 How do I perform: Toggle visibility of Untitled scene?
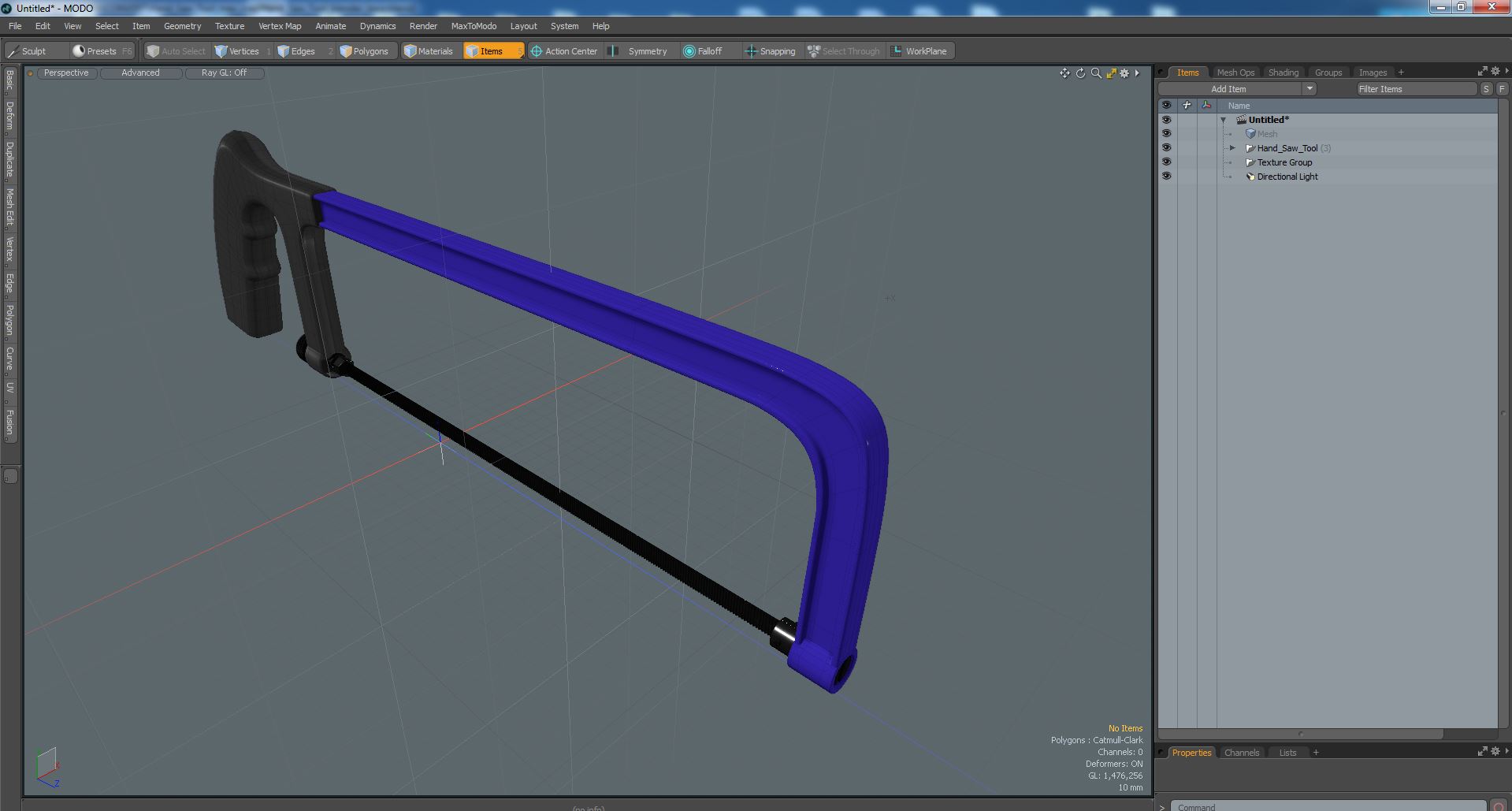point(1166,120)
